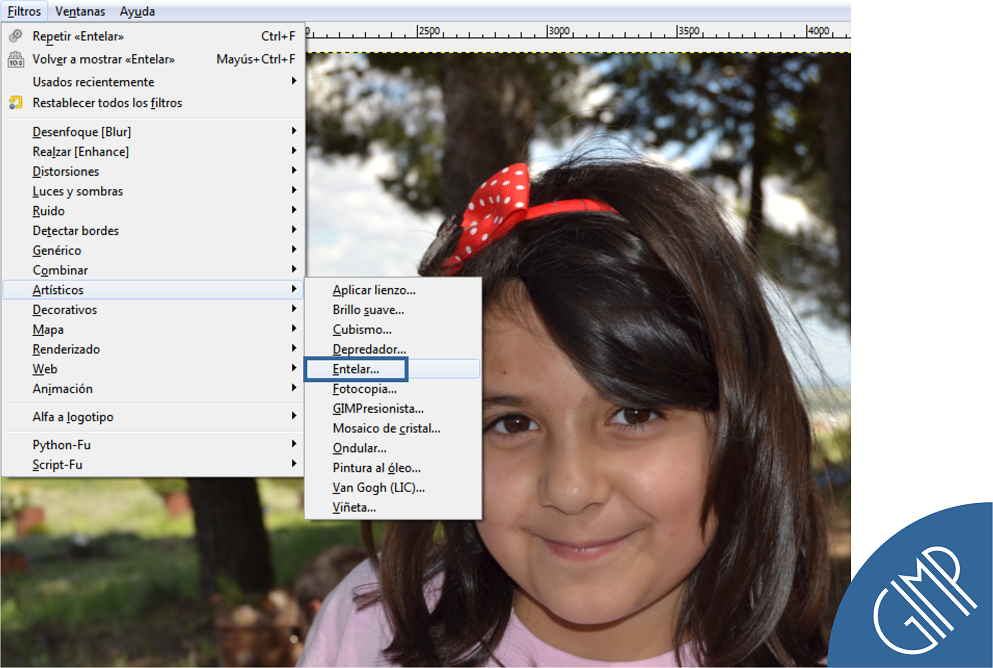993x668 pixels.
Task: Expand Luces y sombras submenu arrow
Action: pyautogui.click(x=294, y=190)
